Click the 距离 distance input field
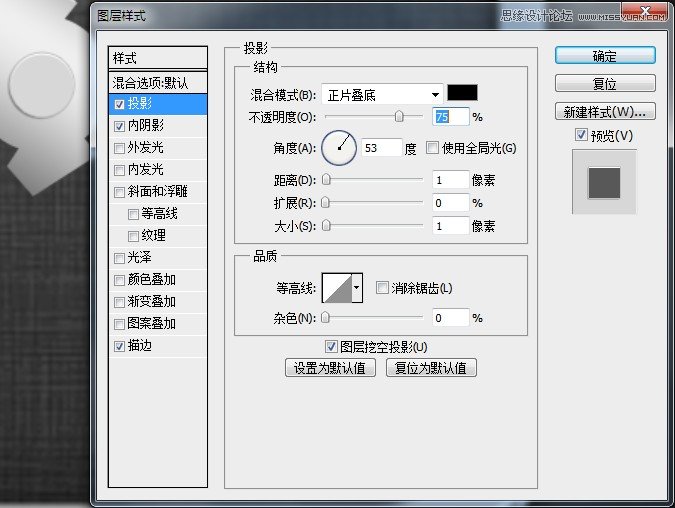 tap(450, 180)
